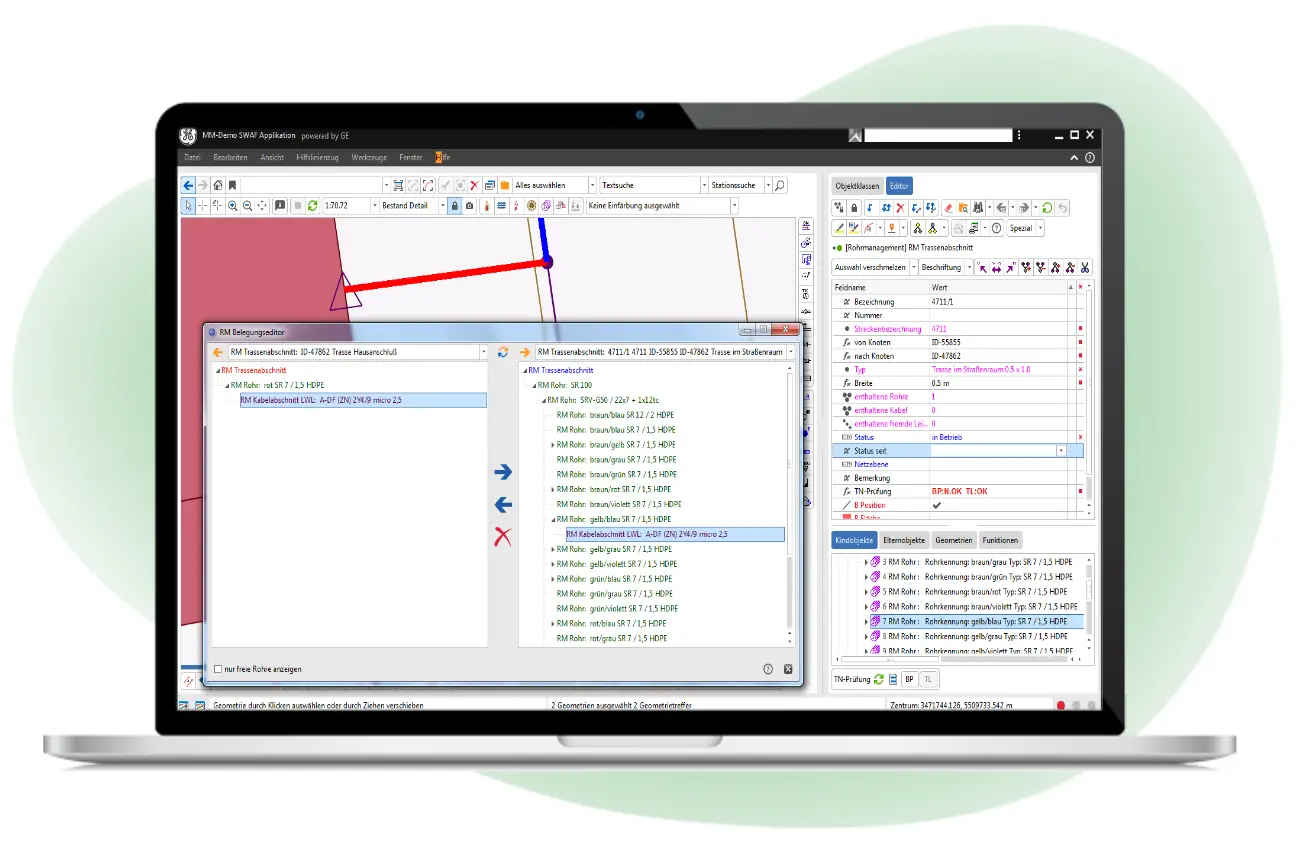Image resolution: width=1296 pixels, height=860 pixels.
Task: Toggle the TL button beside TN-Prüfung
Action: point(927,679)
